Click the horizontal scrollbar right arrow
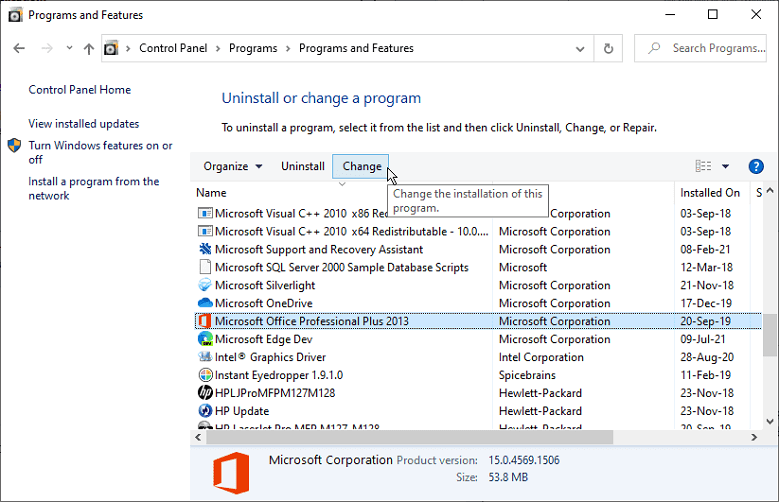Image resolution: width=779 pixels, height=502 pixels. [x=754, y=437]
